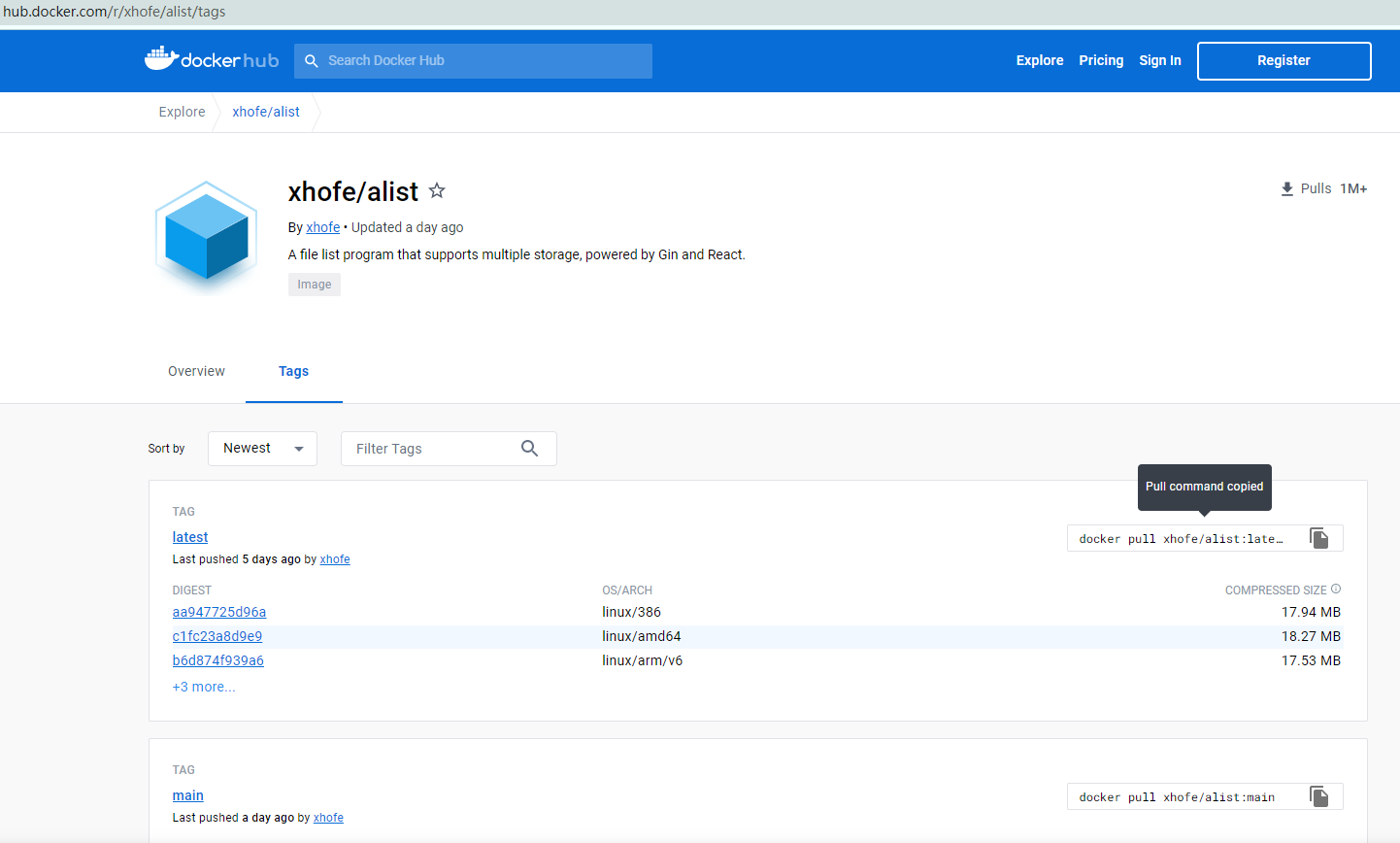This screenshot has height=843, width=1400.
Task: Open the latest tag link
Action: tap(190, 537)
